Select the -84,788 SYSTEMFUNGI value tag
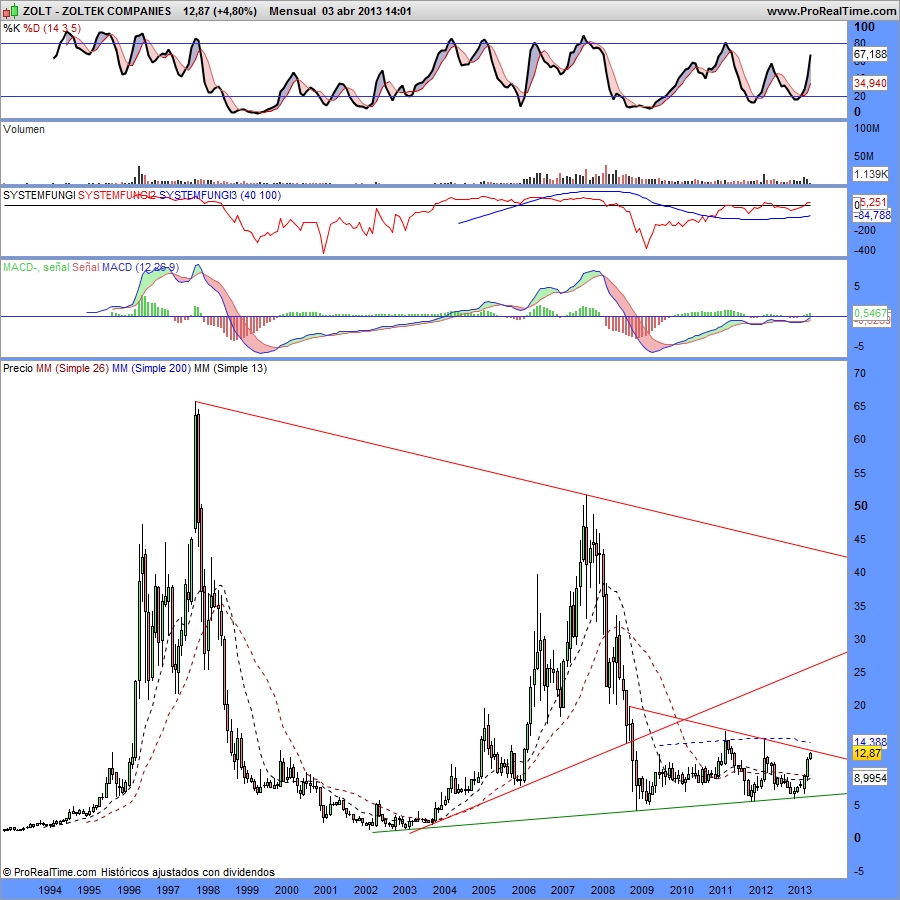This screenshot has height=900, width=900. [871, 215]
